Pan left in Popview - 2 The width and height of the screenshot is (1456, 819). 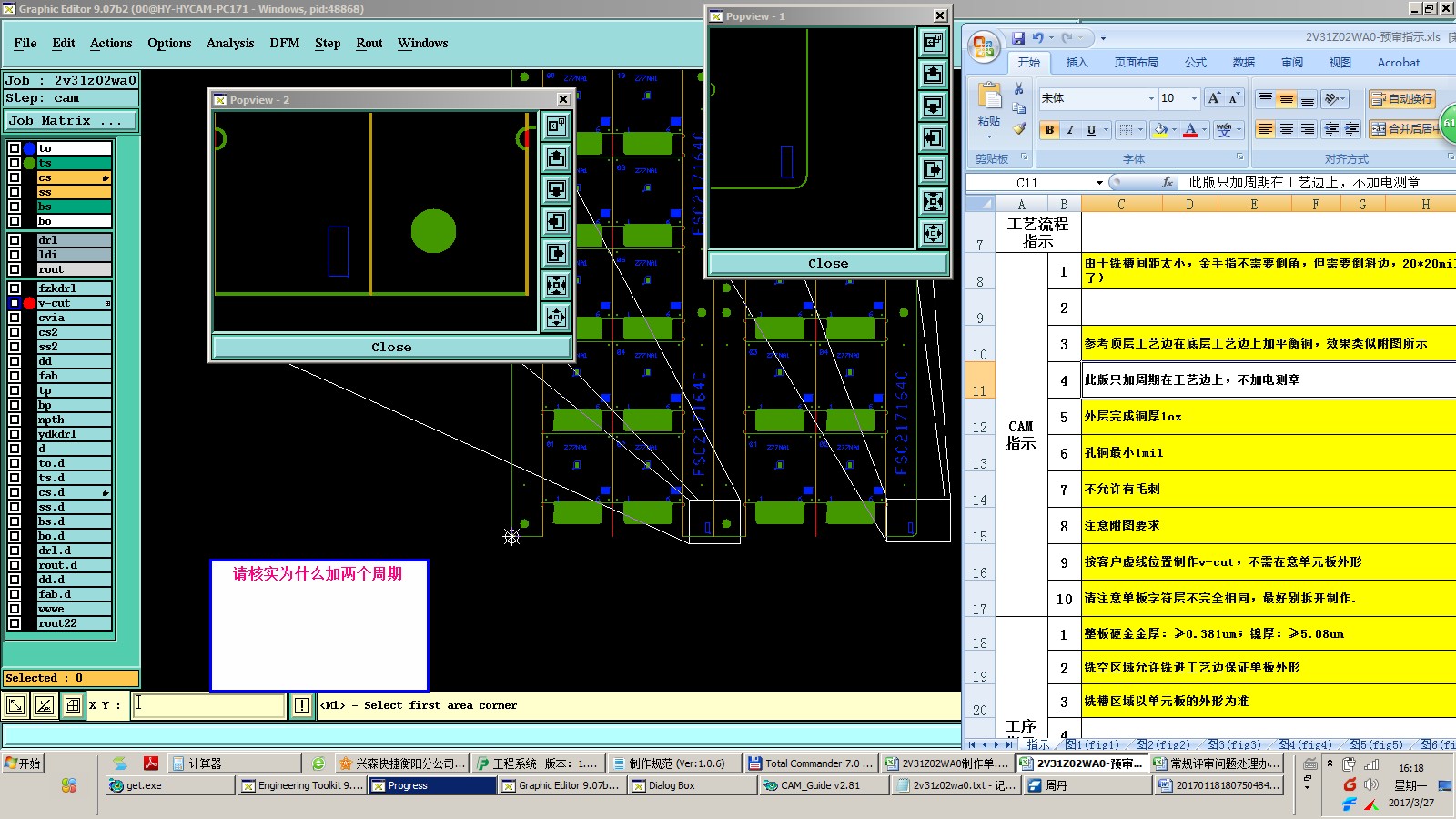(557, 221)
